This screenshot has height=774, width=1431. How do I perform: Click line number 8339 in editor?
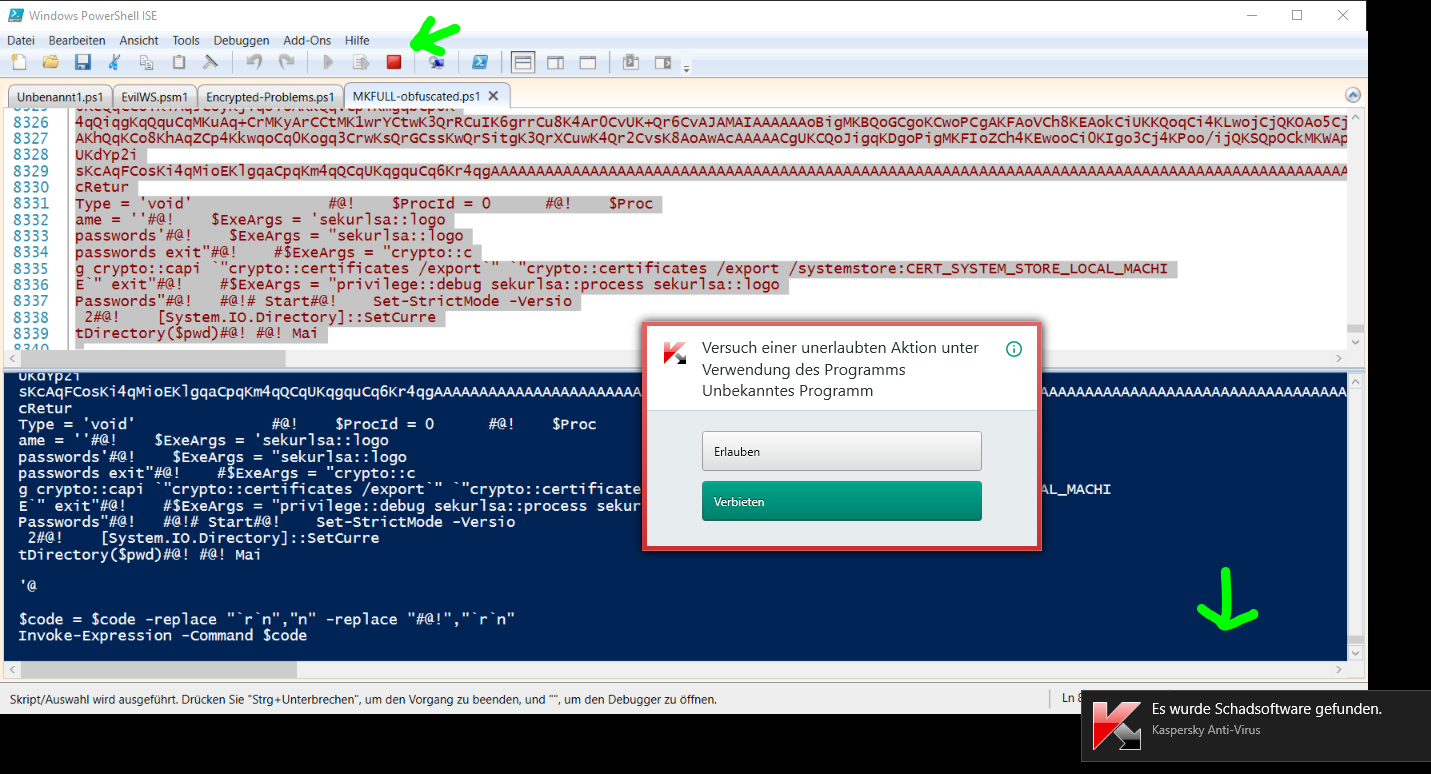click(32, 333)
